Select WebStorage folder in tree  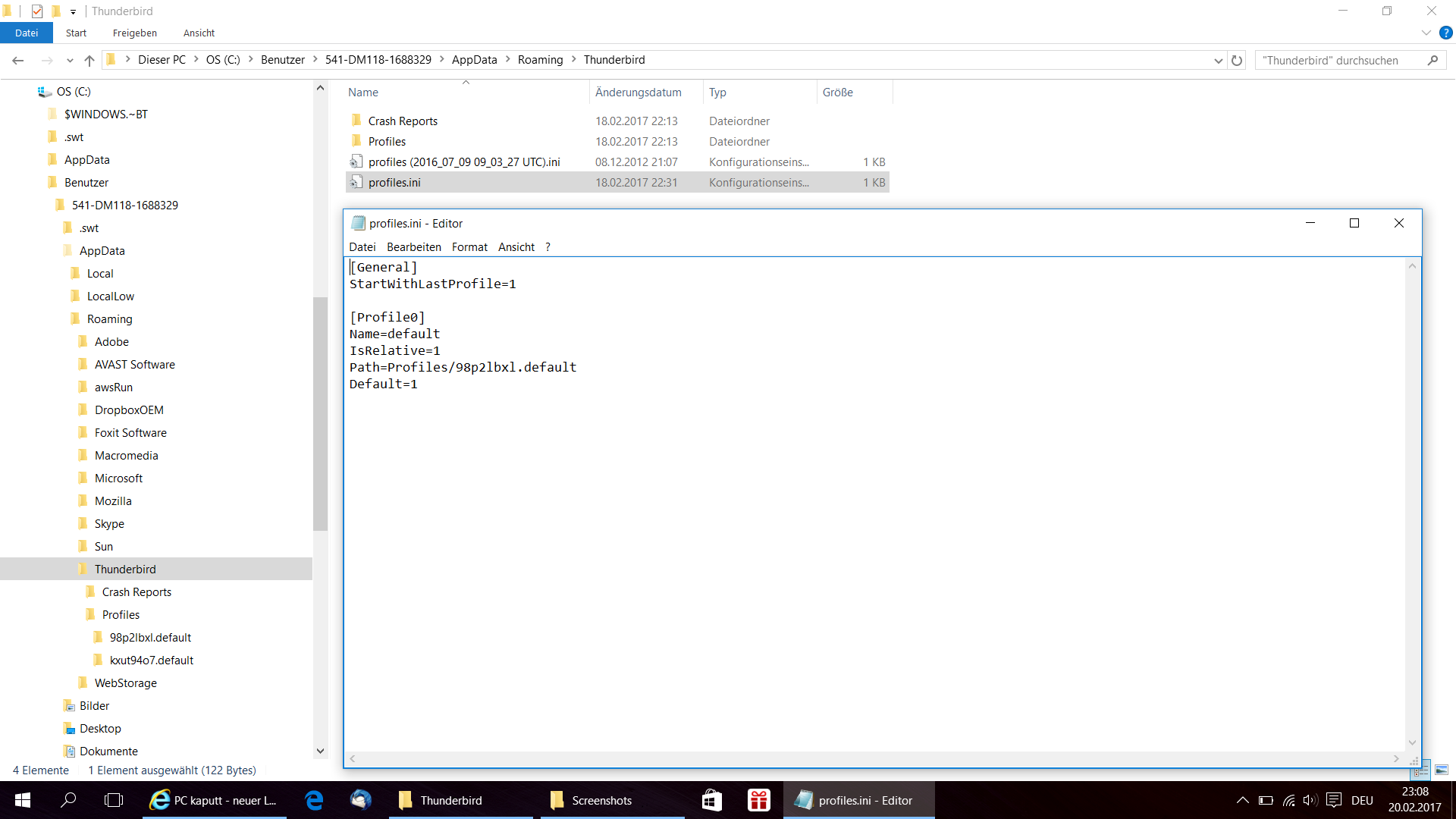point(125,682)
